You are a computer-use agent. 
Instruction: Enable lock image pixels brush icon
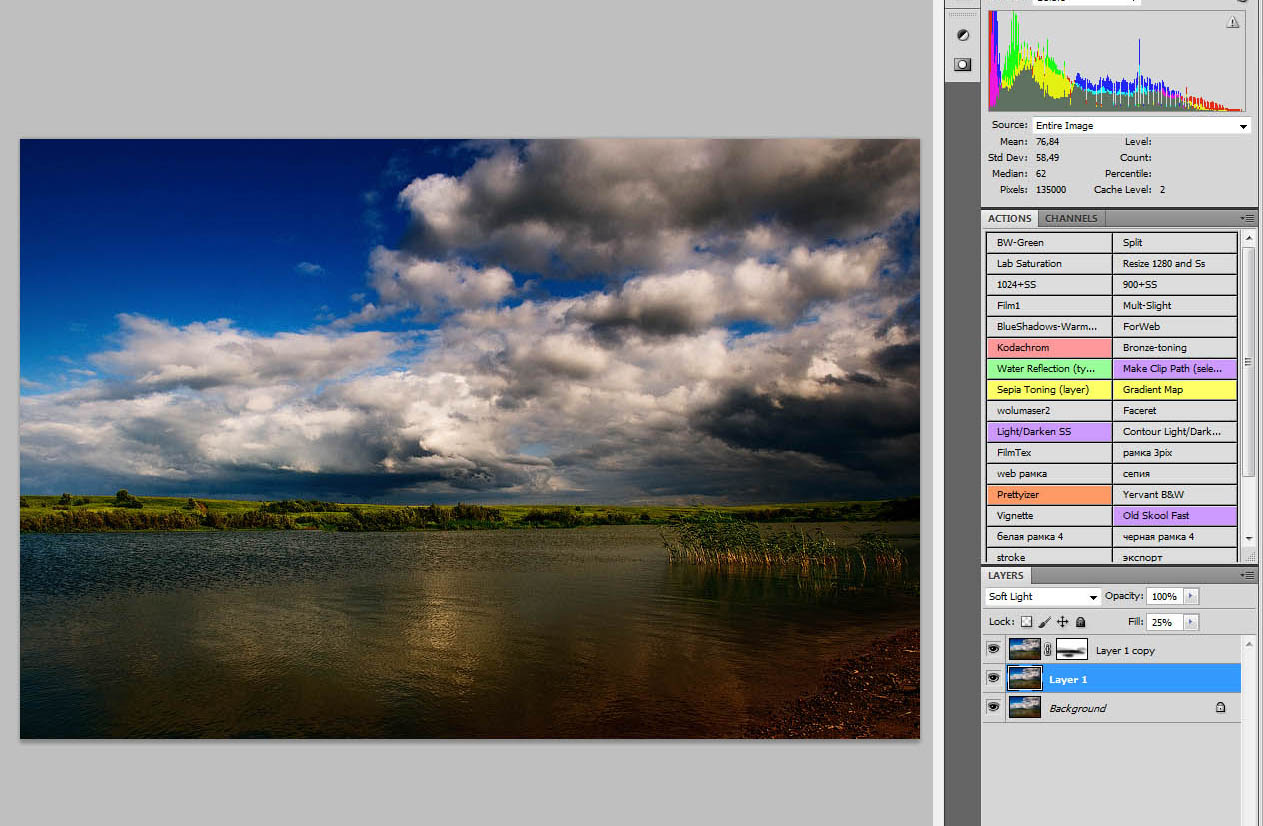(1044, 622)
